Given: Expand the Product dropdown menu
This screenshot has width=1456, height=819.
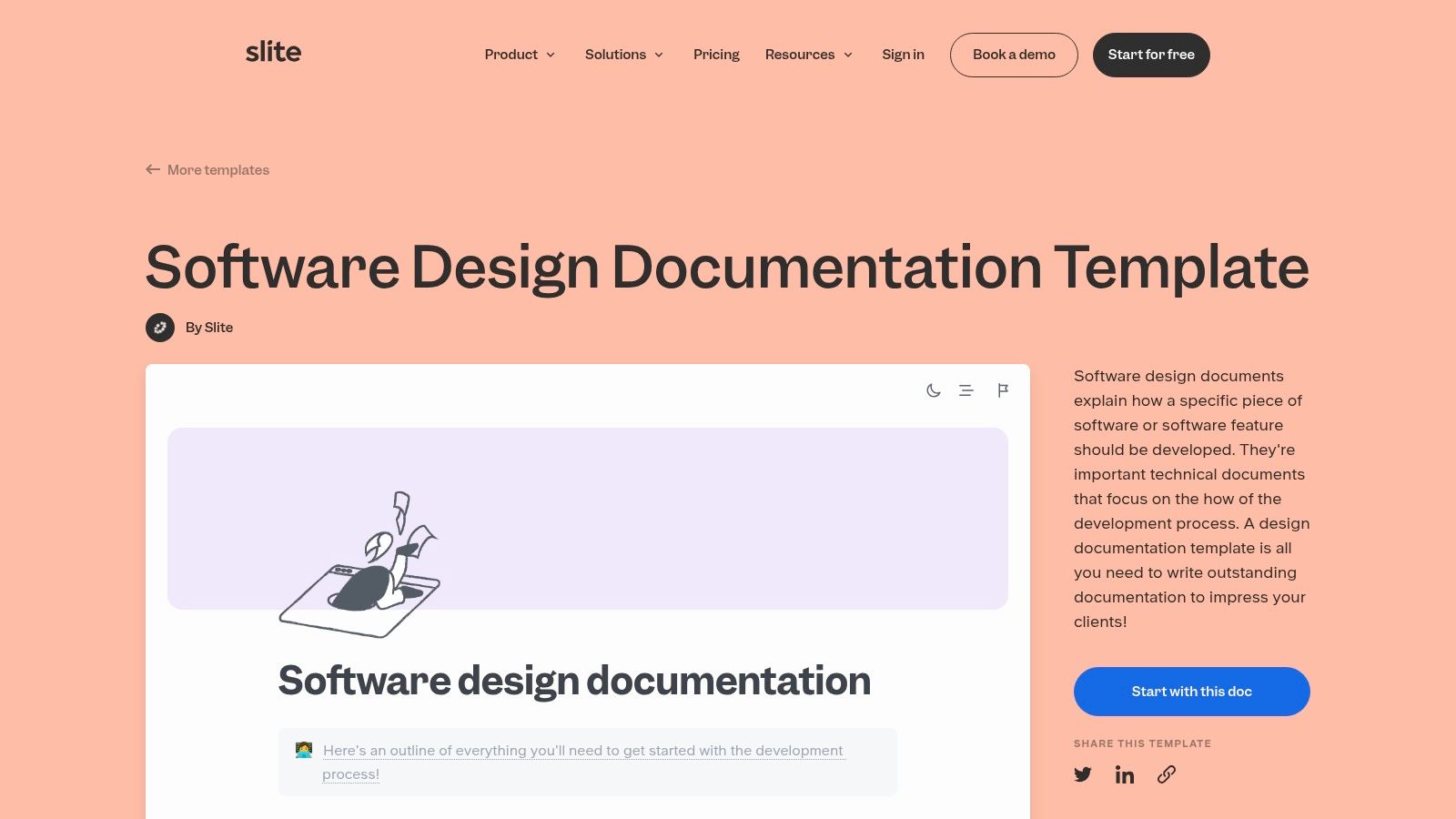Looking at the screenshot, I should 520,55.
